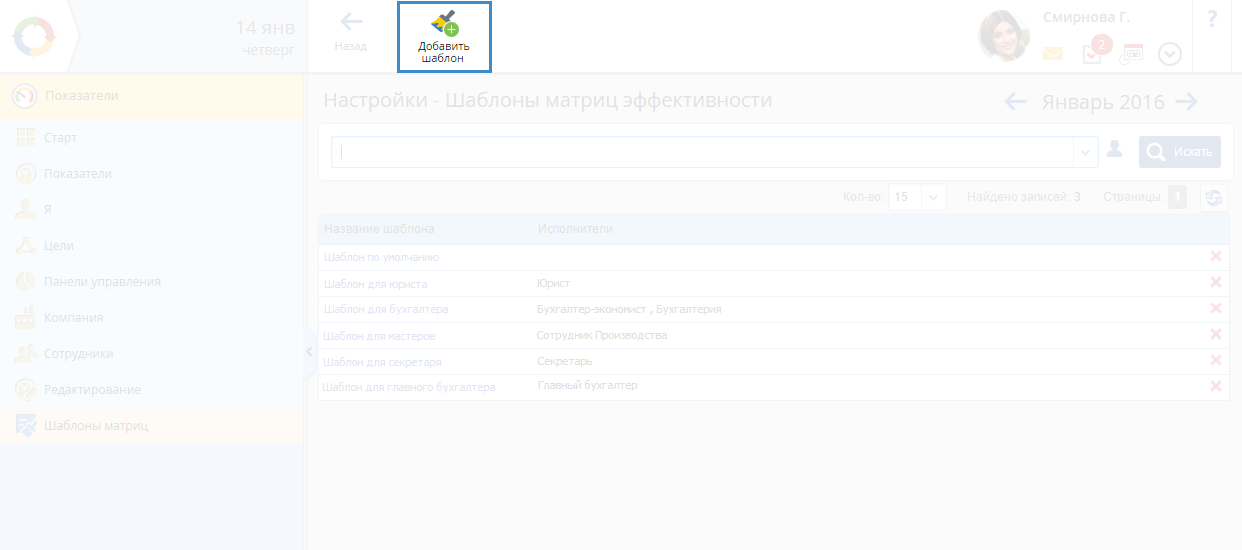Expand the user menu chevron under Смирнова Г.
This screenshot has width=1242, height=550.
(x=1170, y=54)
